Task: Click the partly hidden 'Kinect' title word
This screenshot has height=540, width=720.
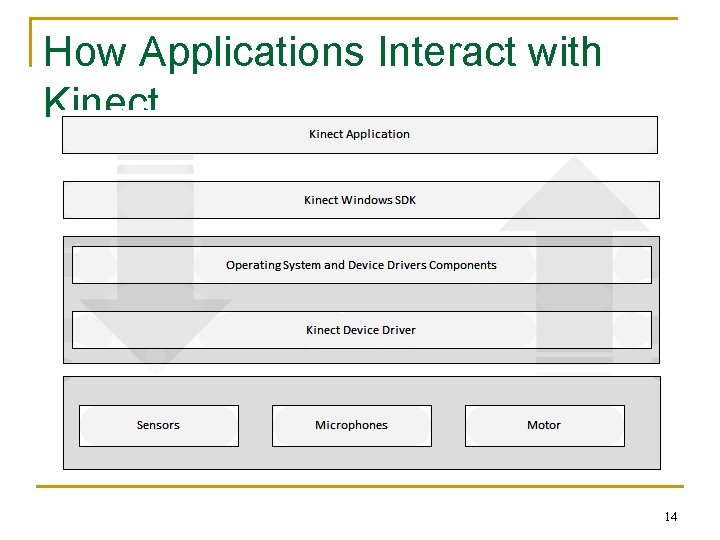Action: tap(101, 100)
